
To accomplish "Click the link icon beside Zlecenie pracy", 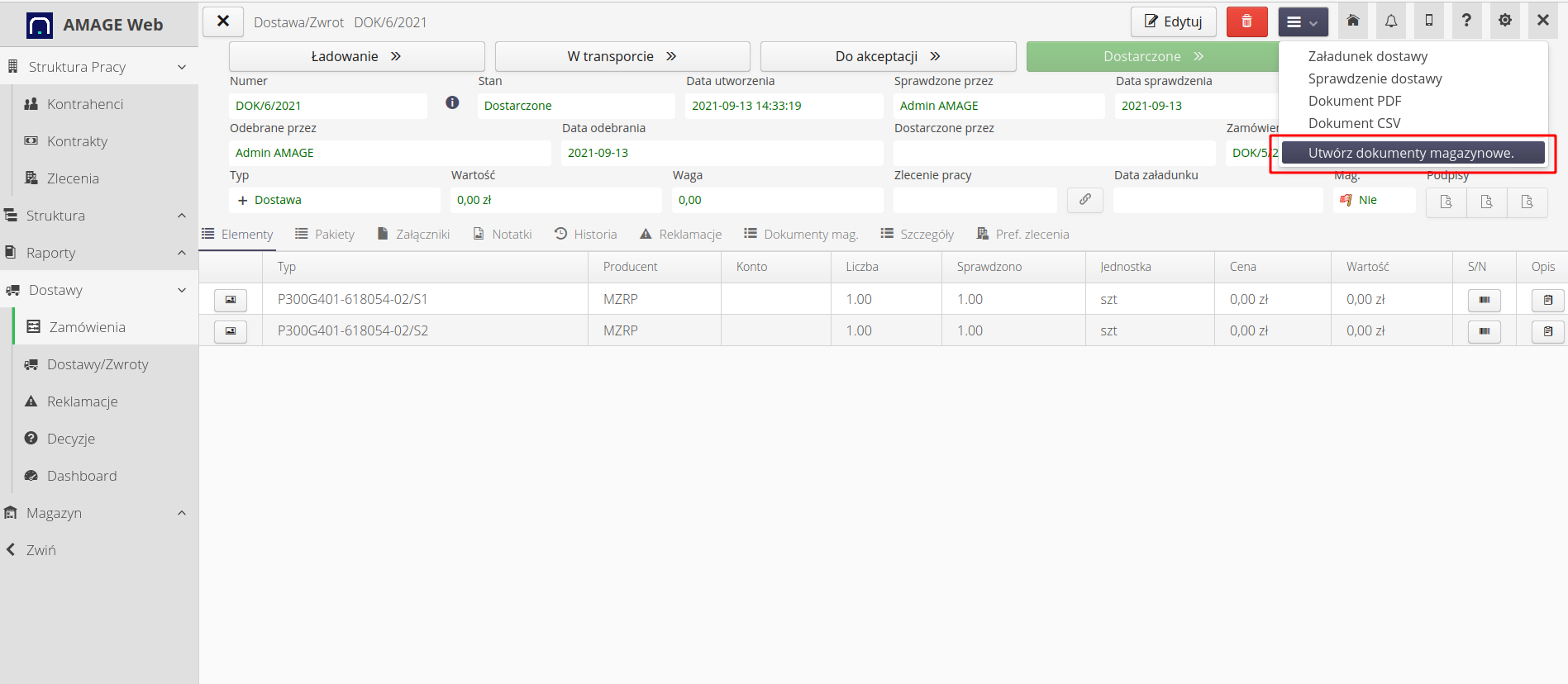I will 1084,200.
